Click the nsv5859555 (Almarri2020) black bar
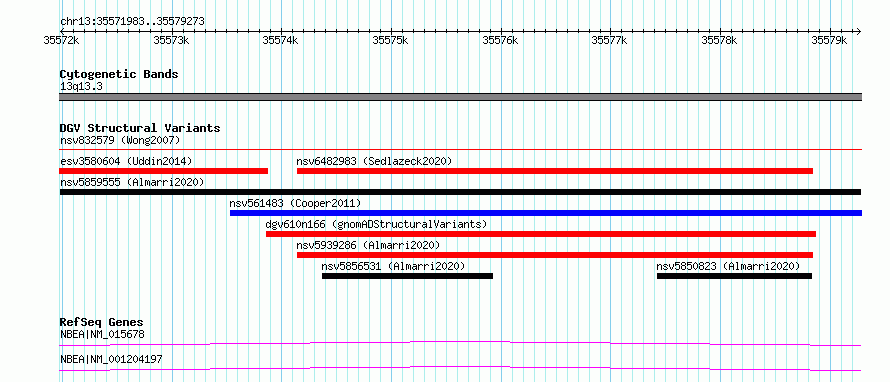Image resolution: width=890 pixels, height=382 pixels. pos(460,192)
